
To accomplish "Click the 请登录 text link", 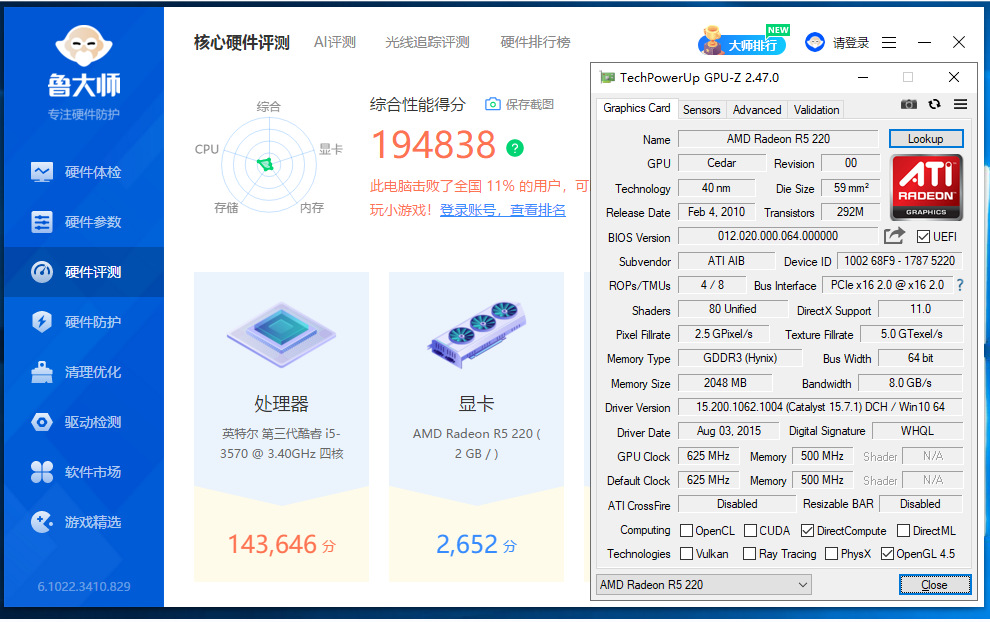I will [850, 42].
